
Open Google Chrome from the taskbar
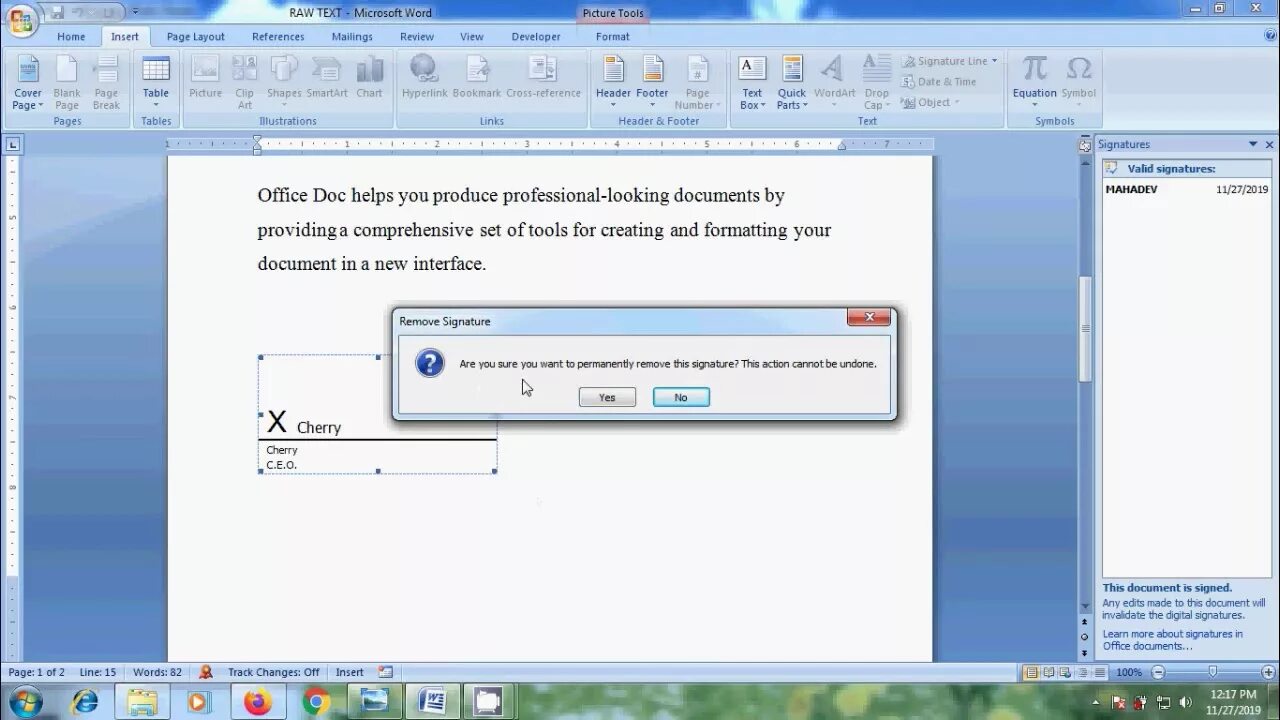pyautogui.click(x=316, y=702)
